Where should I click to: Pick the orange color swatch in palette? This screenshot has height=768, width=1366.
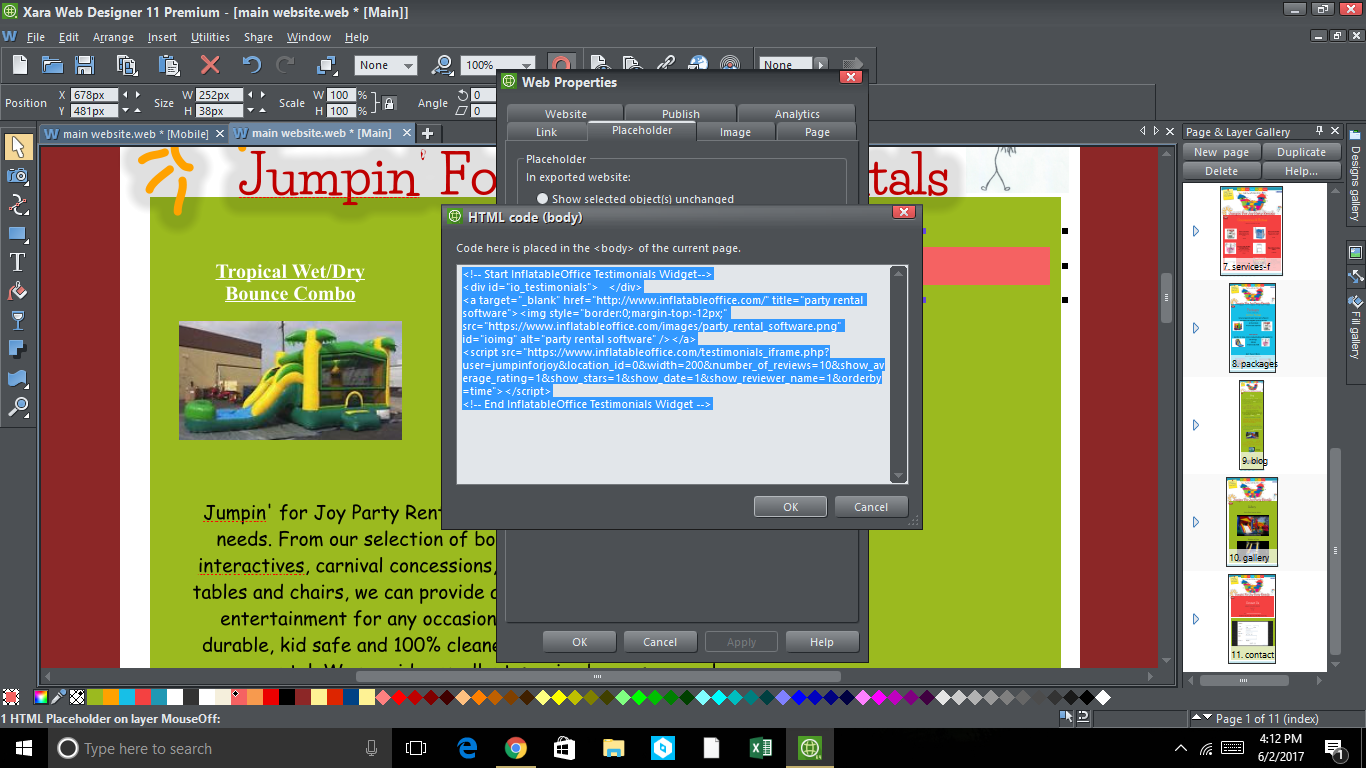pos(110,697)
